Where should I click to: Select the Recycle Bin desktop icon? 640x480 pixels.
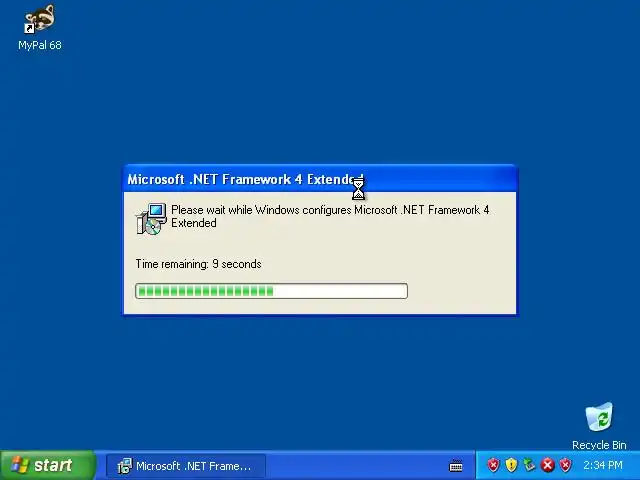[599, 426]
